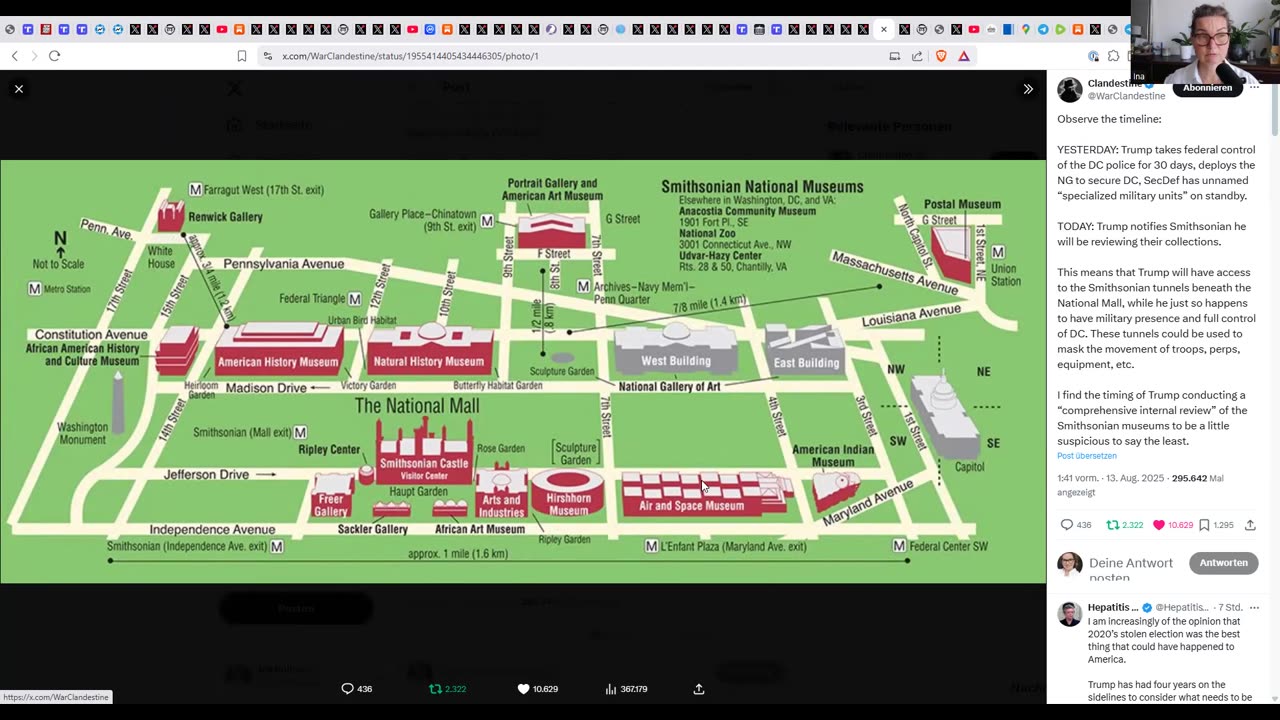
Task: Open the Brave Shields lion icon
Action: (941, 56)
